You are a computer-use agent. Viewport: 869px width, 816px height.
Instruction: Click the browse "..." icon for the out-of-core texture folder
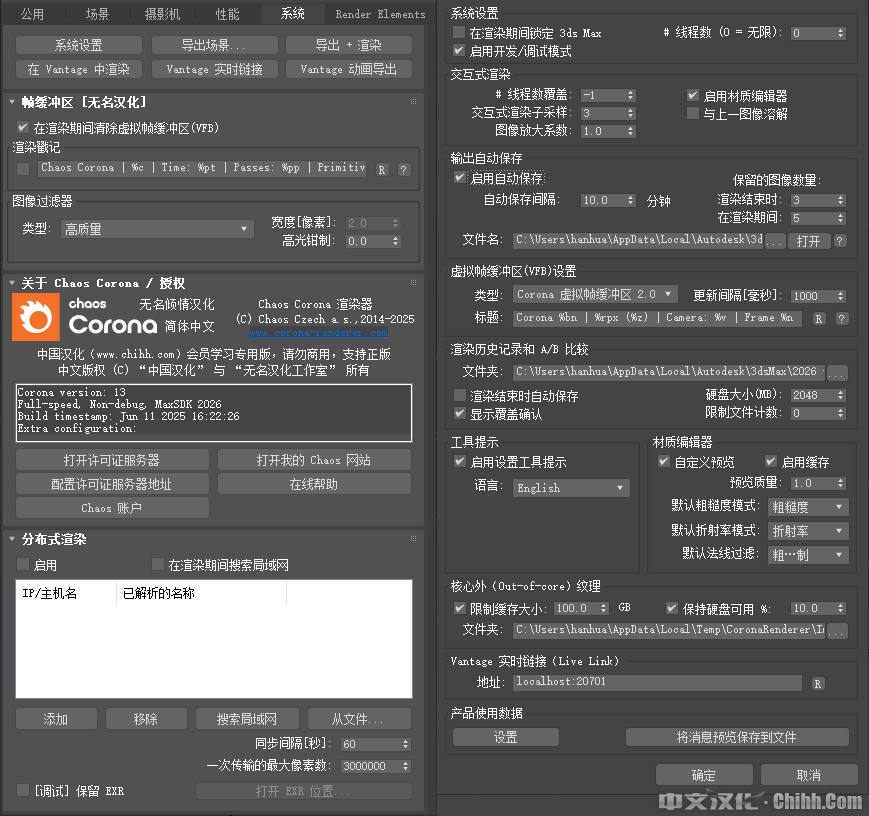coord(839,633)
